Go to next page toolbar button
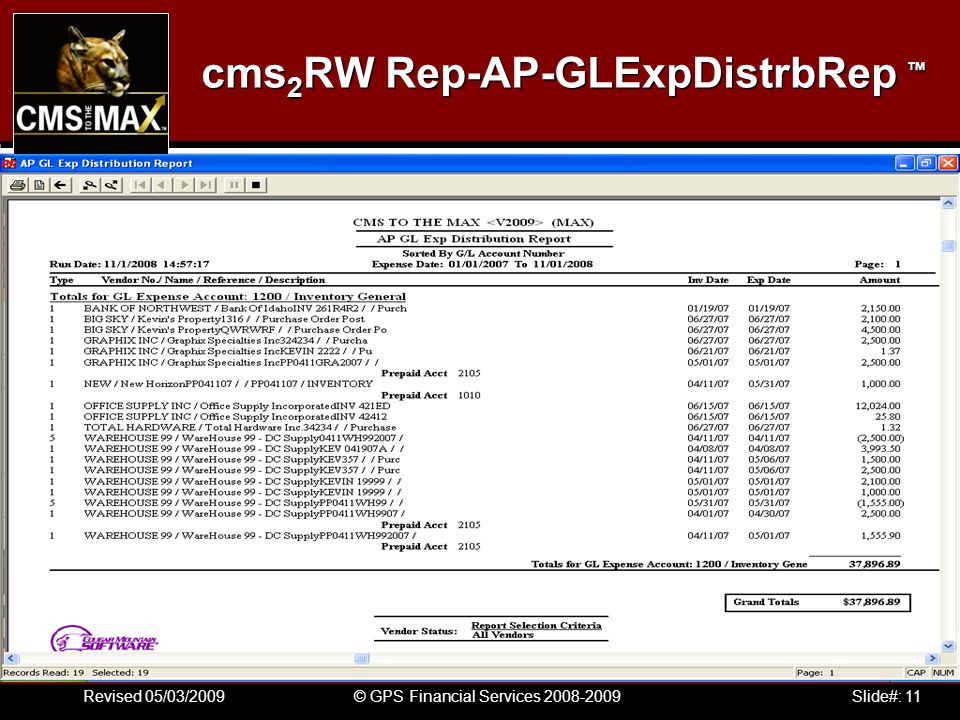960x720 pixels. [x=184, y=184]
